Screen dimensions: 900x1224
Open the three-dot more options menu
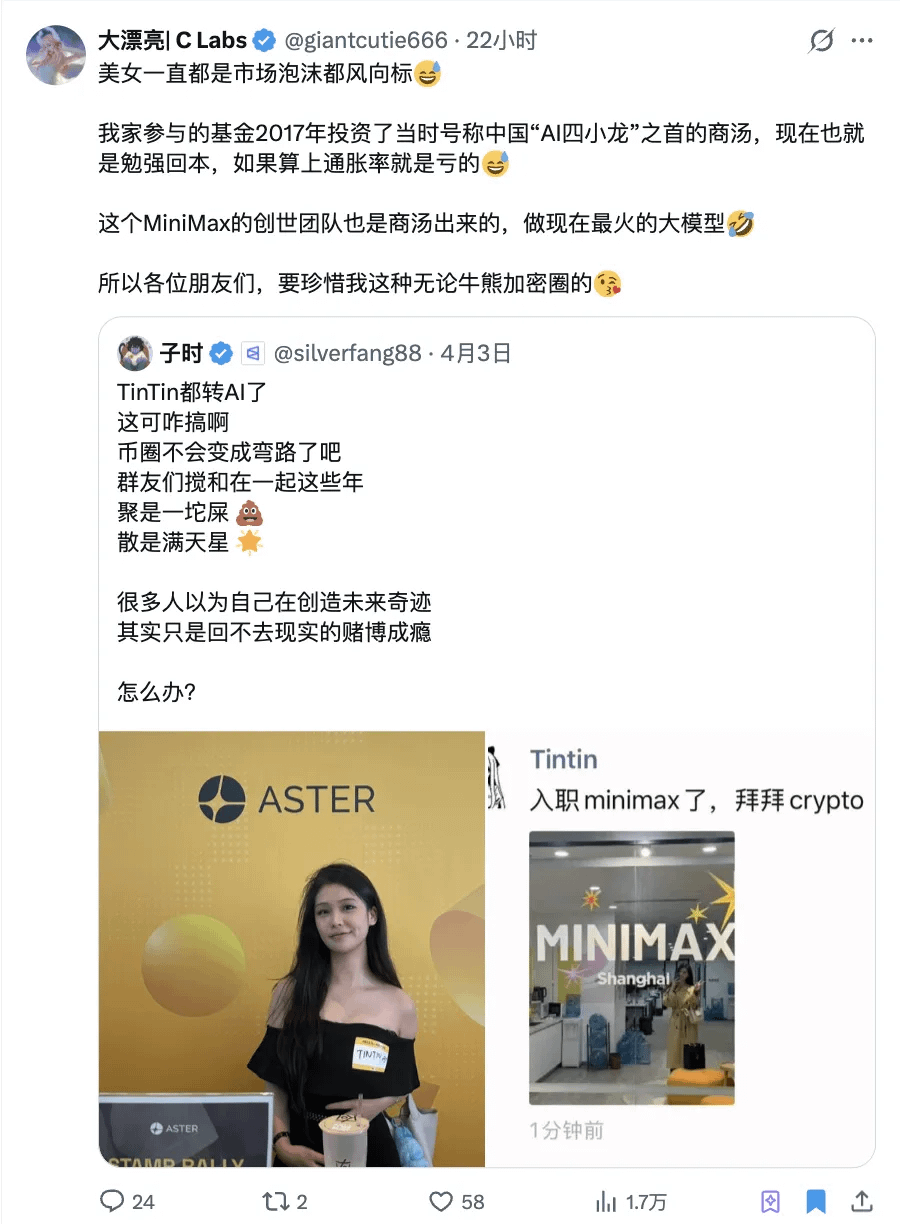(x=862, y=41)
